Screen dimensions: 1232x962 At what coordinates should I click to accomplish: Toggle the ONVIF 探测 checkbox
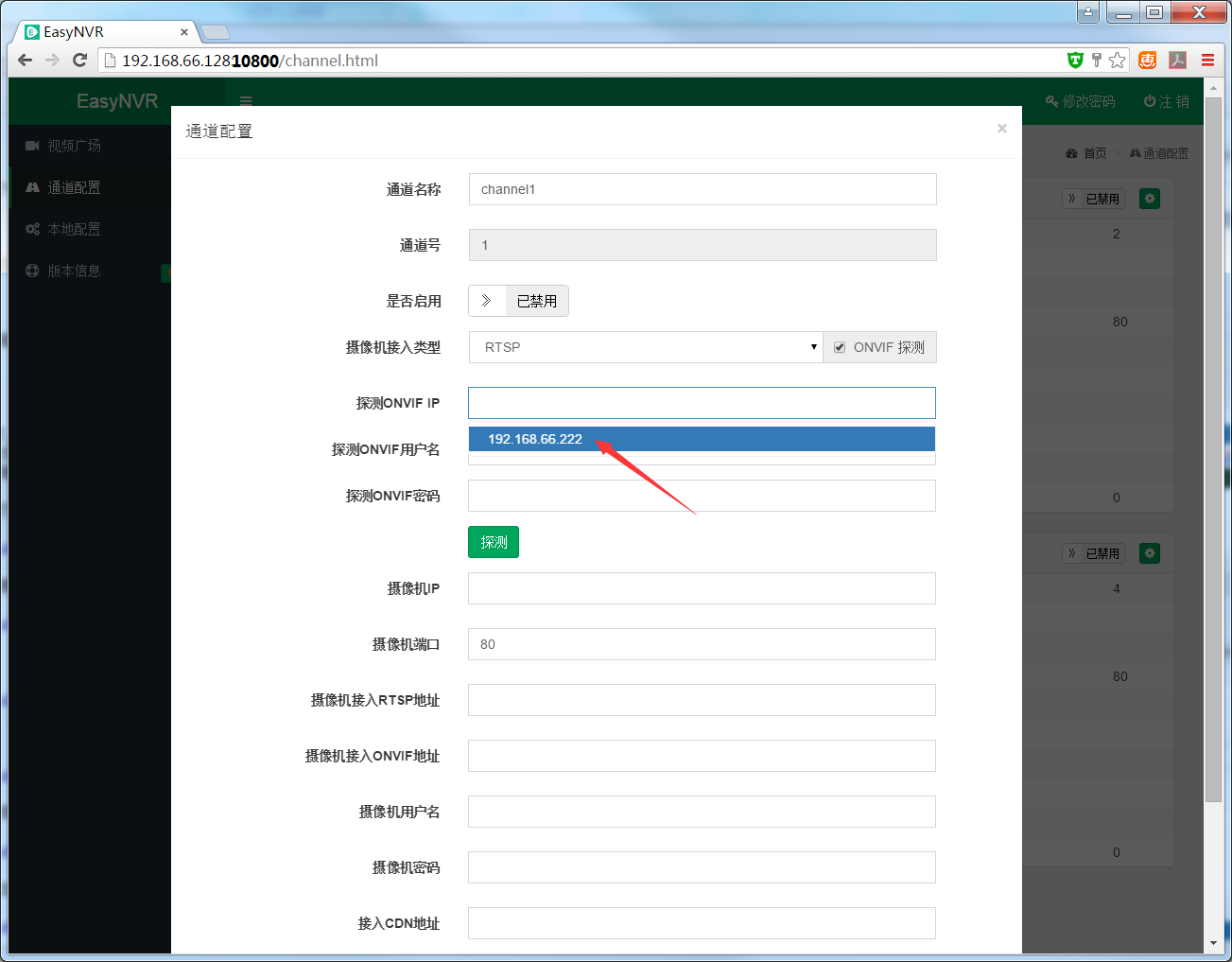click(x=840, y=348)
